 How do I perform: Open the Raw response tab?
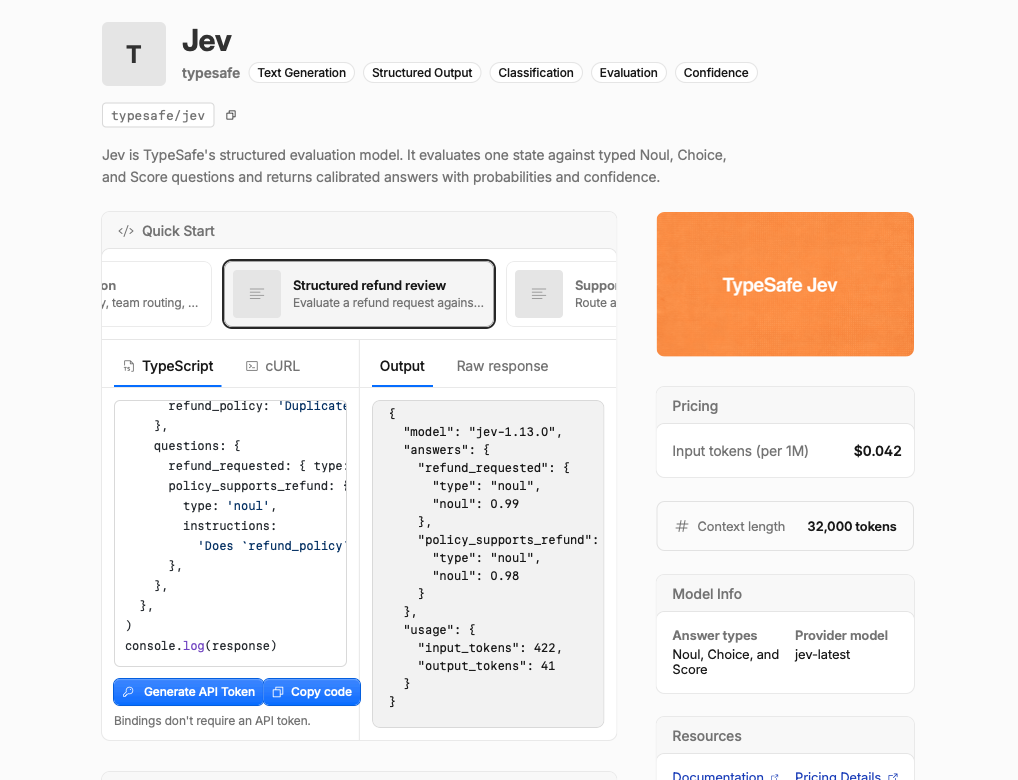(x=503, y=366)
